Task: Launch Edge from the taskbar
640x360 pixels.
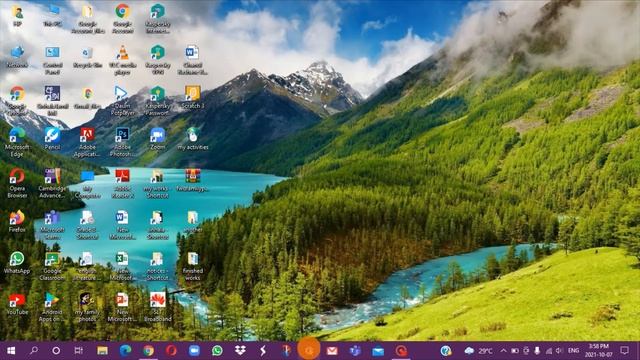Action: click(125, 351)
